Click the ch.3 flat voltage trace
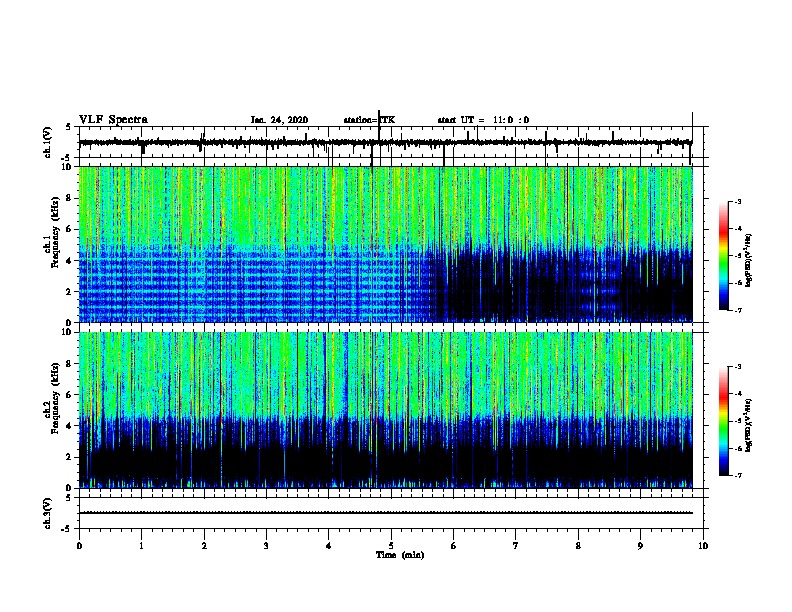 385,513
